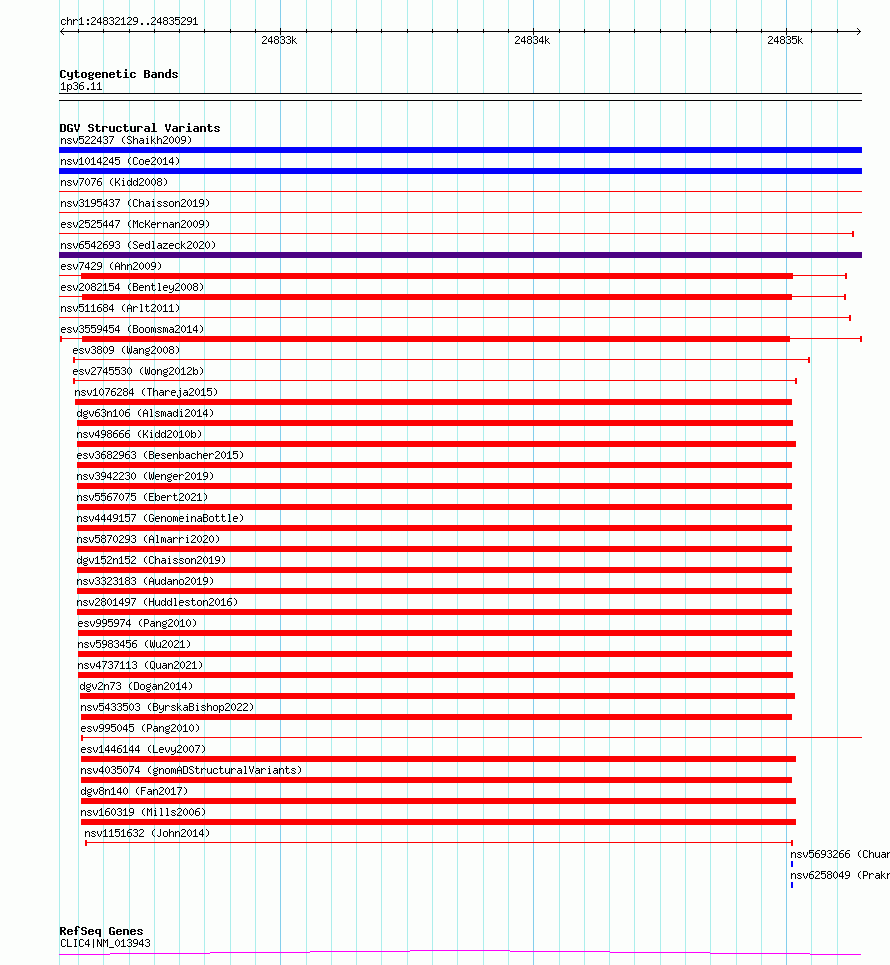The width and height of the screenshot is (890, 965).
Task: Open variant nsv4737113 (Quan2021)
Action: click(x=140, y=665)
